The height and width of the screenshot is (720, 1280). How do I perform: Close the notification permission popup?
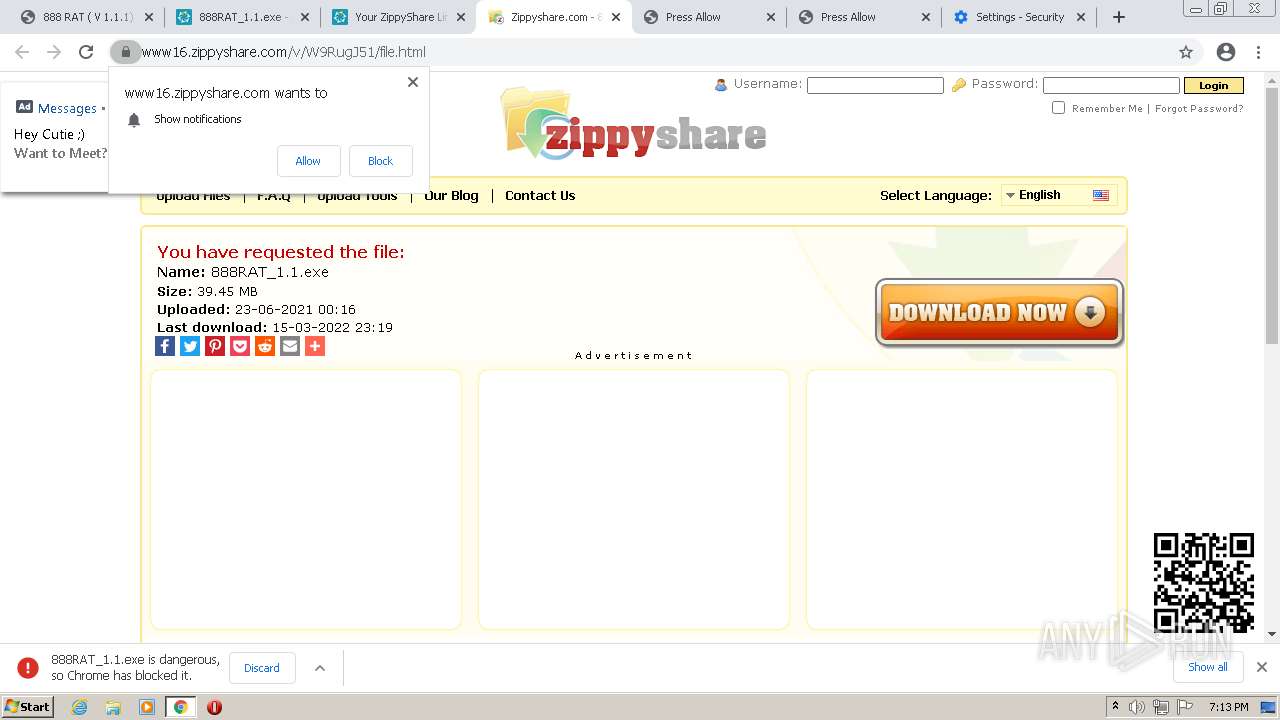[413, 82]
